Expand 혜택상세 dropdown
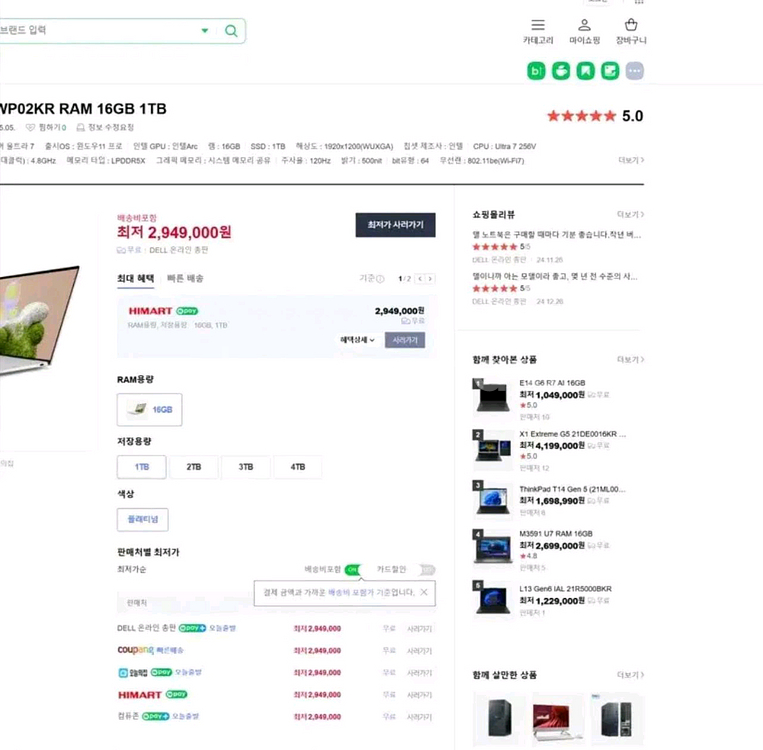The height and width of the screenshot is (750, 763). pyautogui.click(x=357, y=340)
